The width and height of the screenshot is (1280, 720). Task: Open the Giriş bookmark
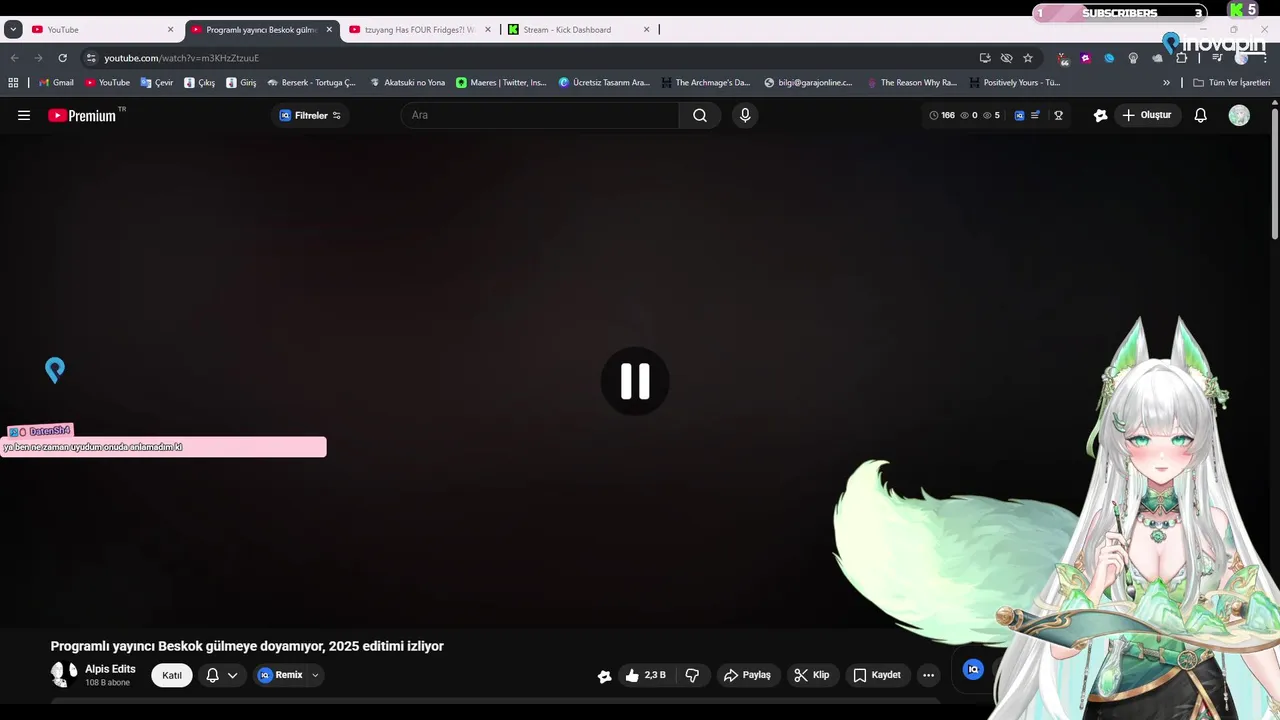[241, 83]
